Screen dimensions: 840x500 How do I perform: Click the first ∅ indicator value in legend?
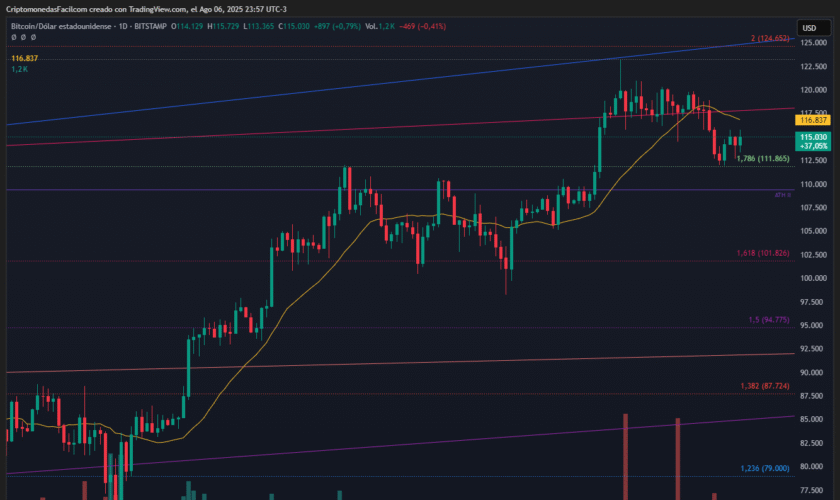[x=14, y=37]
